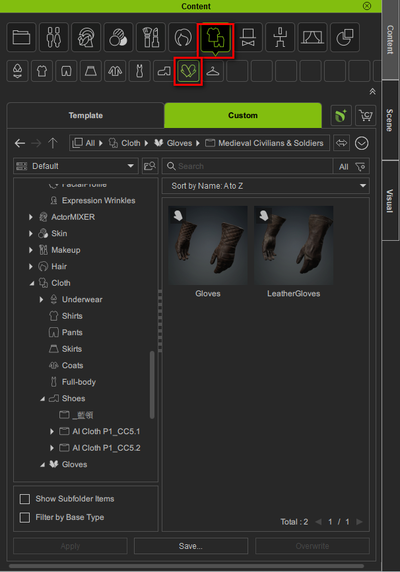Choose the Gloves subcategory icon
The image size is (400, 572).
[189, 71]
